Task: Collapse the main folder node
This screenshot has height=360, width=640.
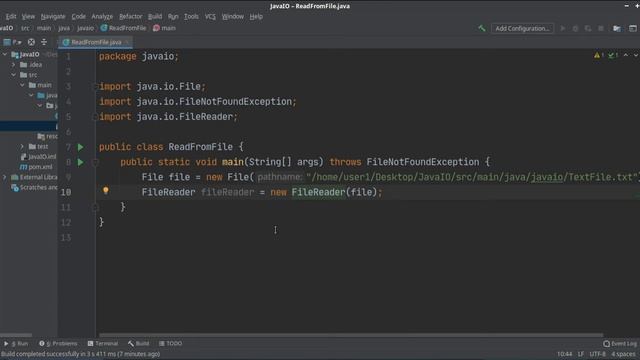Action: (22, 85)
